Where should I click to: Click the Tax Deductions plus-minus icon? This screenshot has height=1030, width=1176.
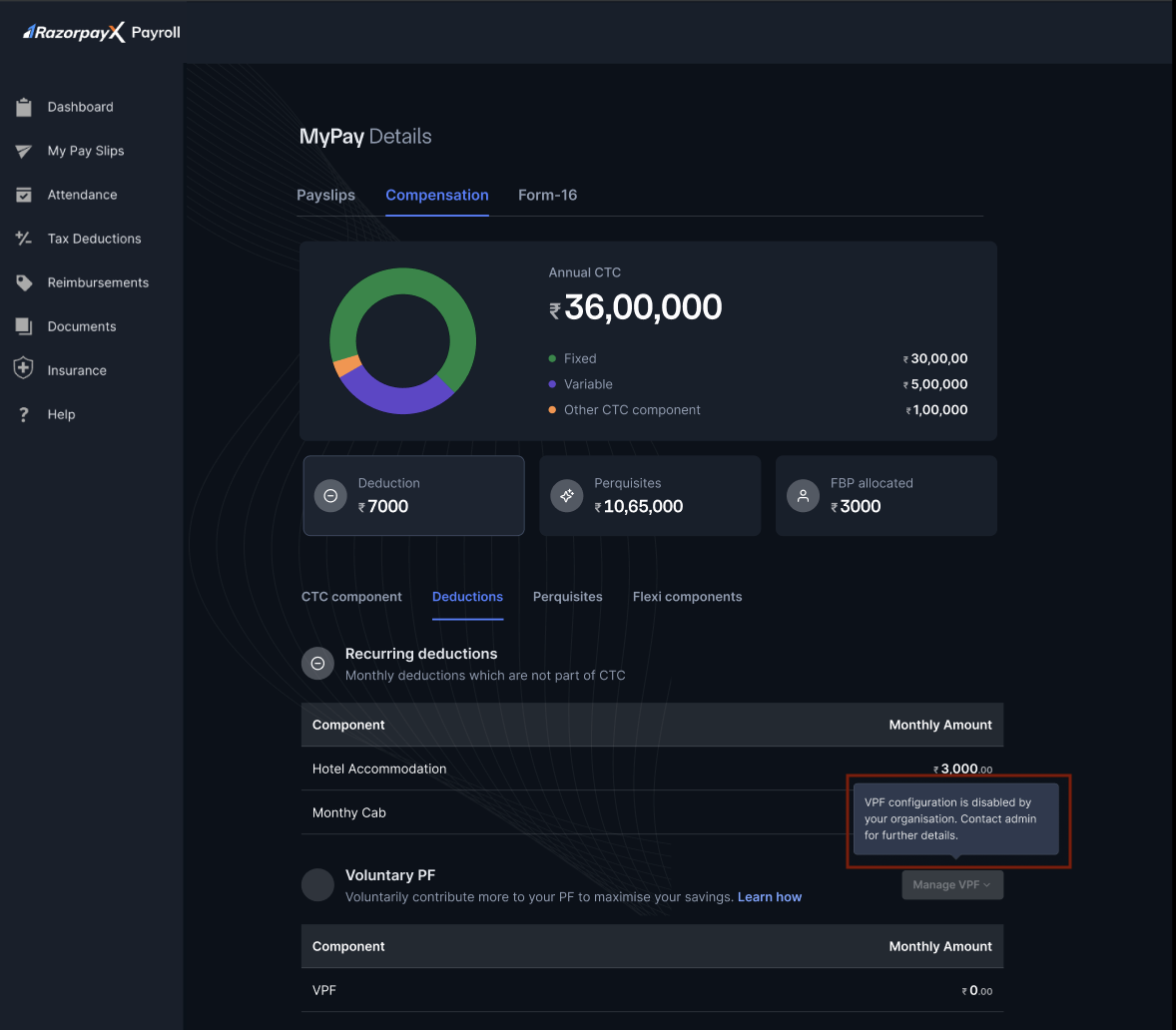[24, 239]
